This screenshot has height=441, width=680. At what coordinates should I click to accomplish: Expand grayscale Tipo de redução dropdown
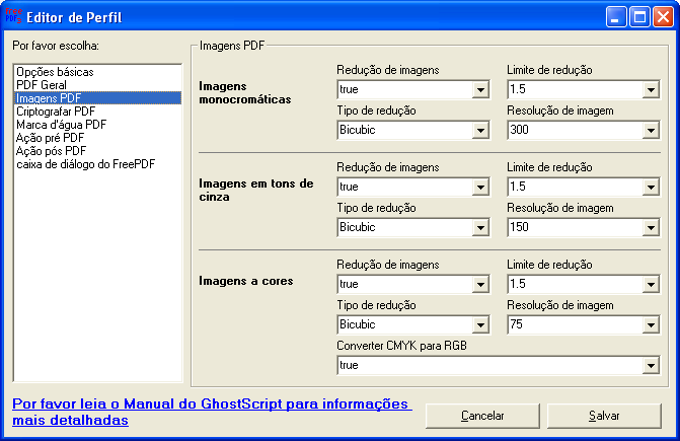[481, 227]
